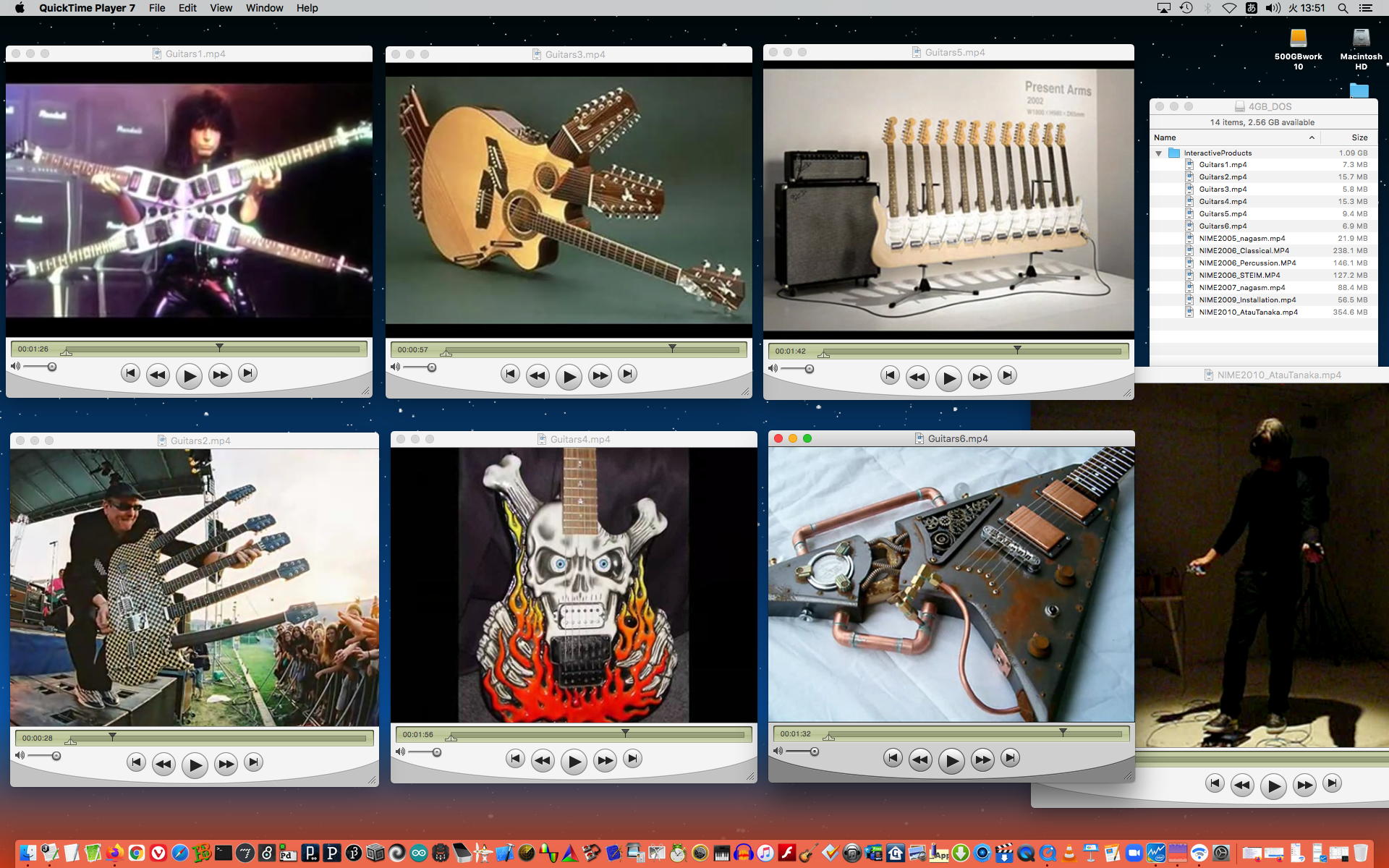
Task: Open Spotlight search in the menu bar
Action: tap(1343, 8)
